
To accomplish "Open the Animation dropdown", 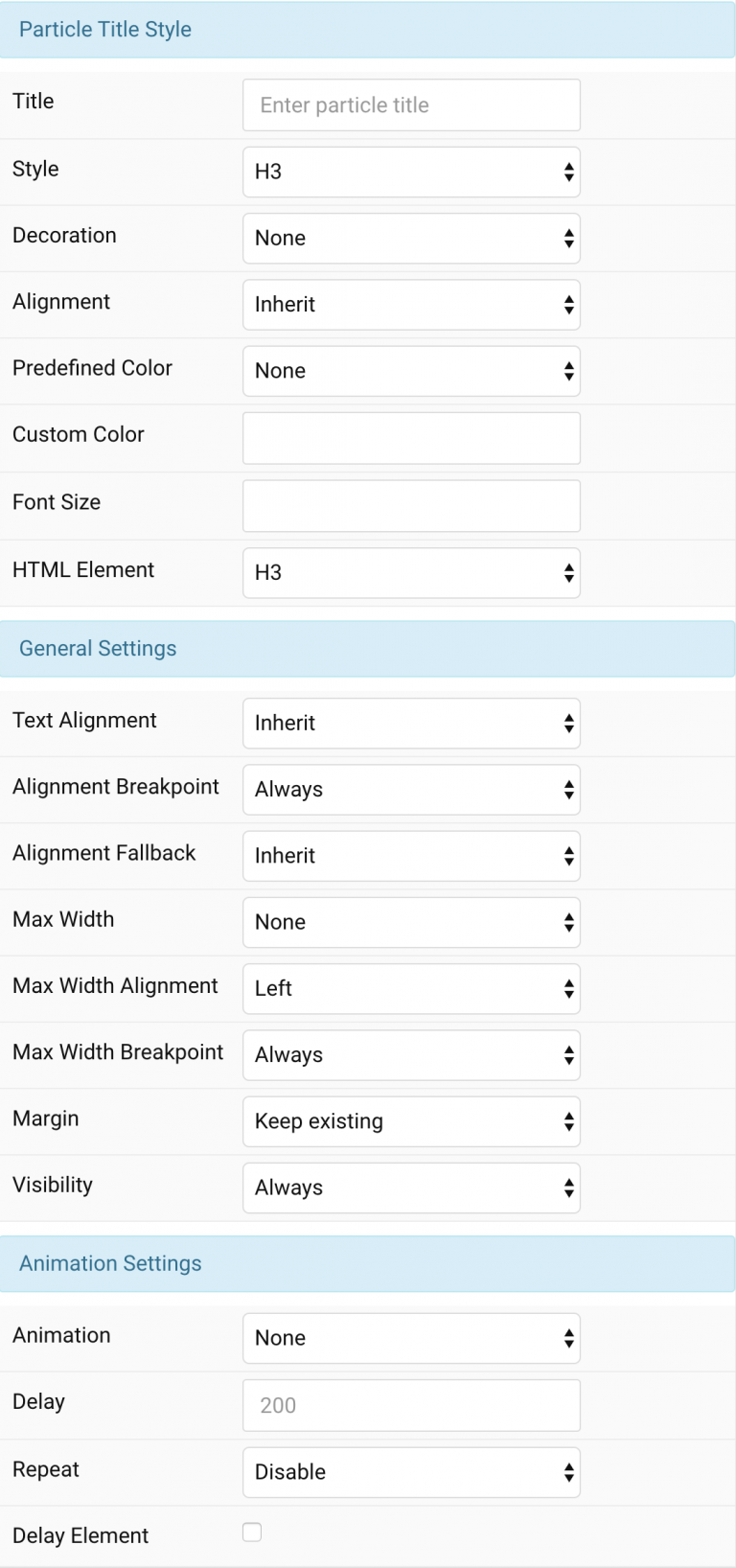I will click(411, 1338).
